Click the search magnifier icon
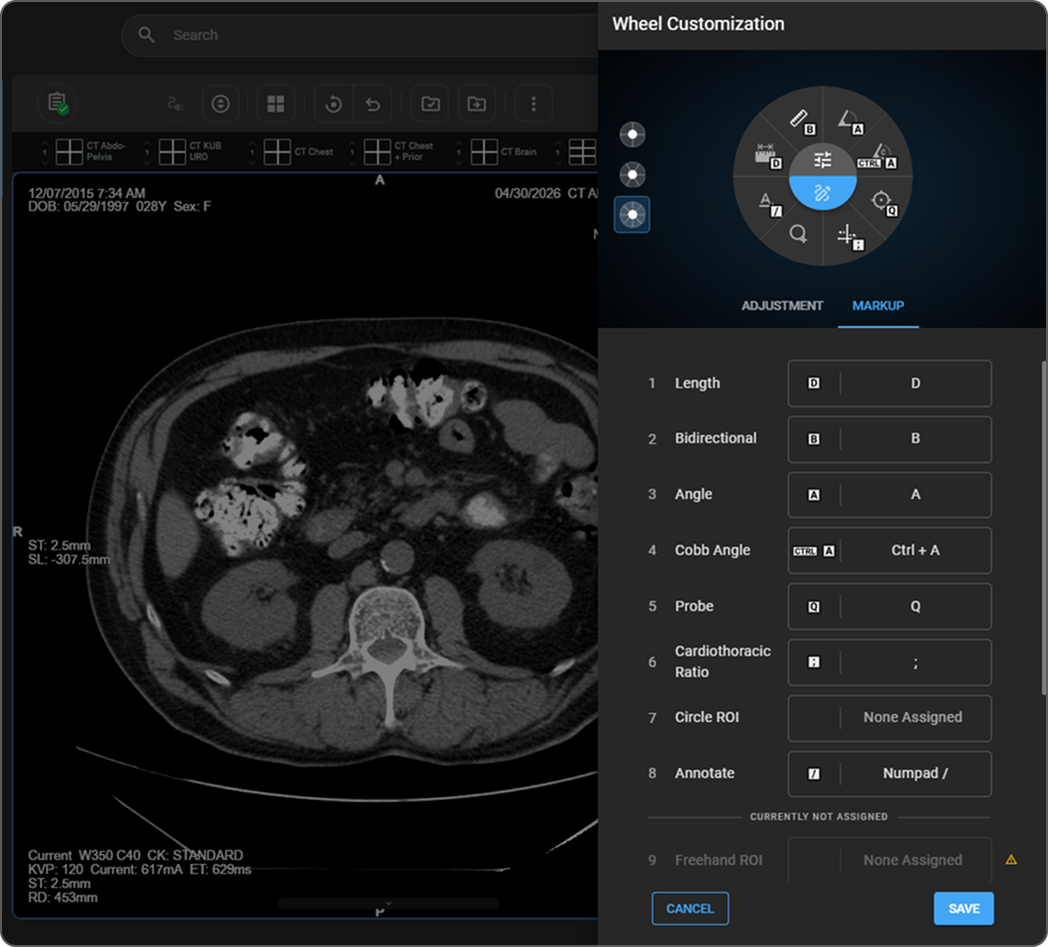The width and height of the screenshot is (1048, 947). [x=146, y=35]
